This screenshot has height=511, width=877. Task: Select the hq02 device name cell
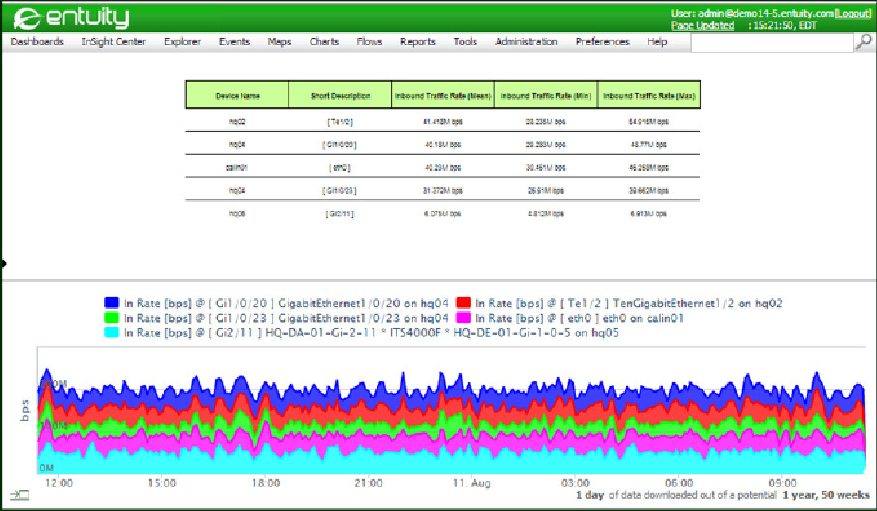click(x=237, y=121)
